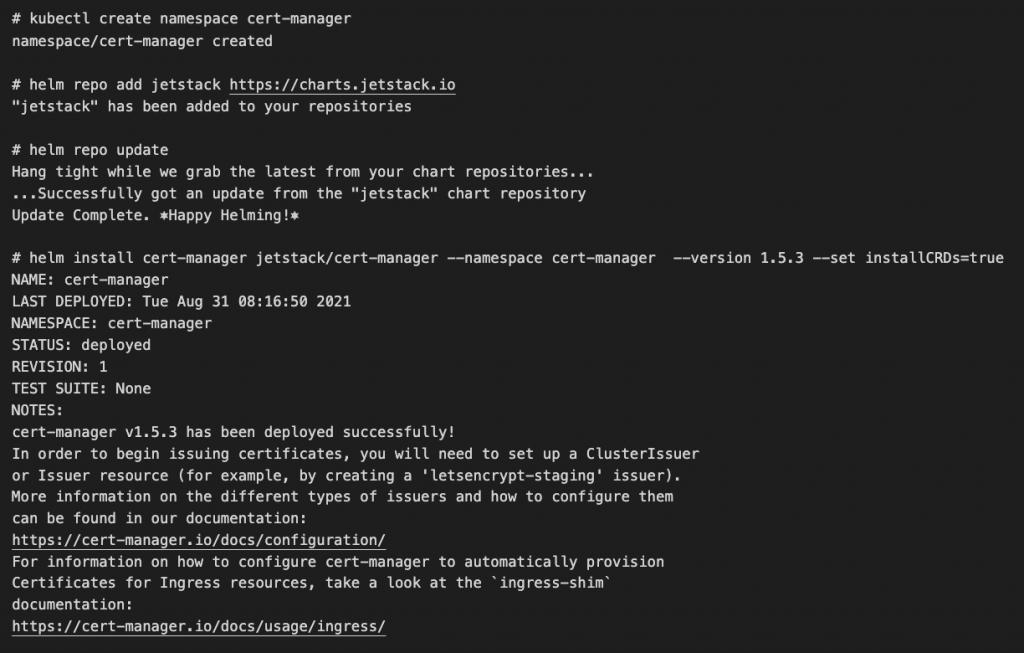This screenshot has width=1024, height=653.
Task: Click the 'NAME: cert-manager' output line
Action: (x=90, y=280)
